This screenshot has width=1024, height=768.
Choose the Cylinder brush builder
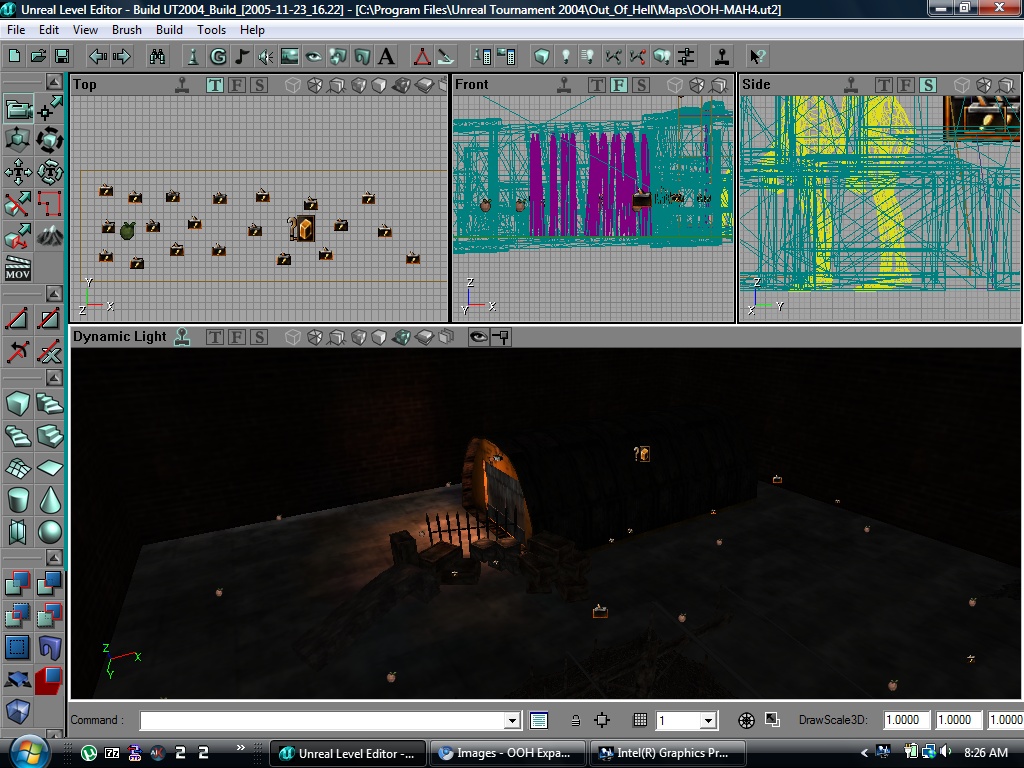(18, 500)
